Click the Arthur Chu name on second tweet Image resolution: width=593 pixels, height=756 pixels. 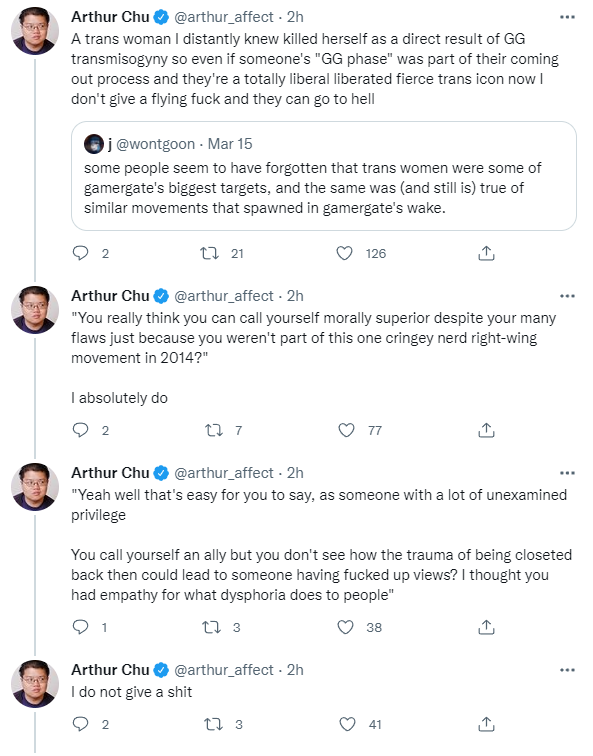[110, 296]
